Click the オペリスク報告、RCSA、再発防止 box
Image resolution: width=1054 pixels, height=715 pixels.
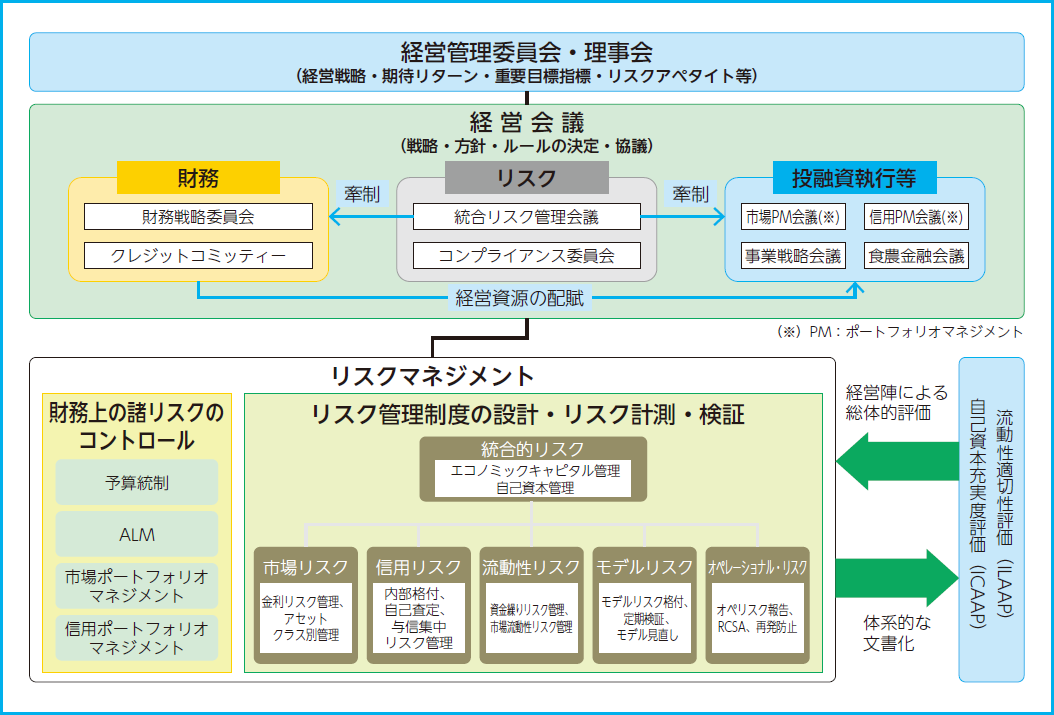[758, 618]
